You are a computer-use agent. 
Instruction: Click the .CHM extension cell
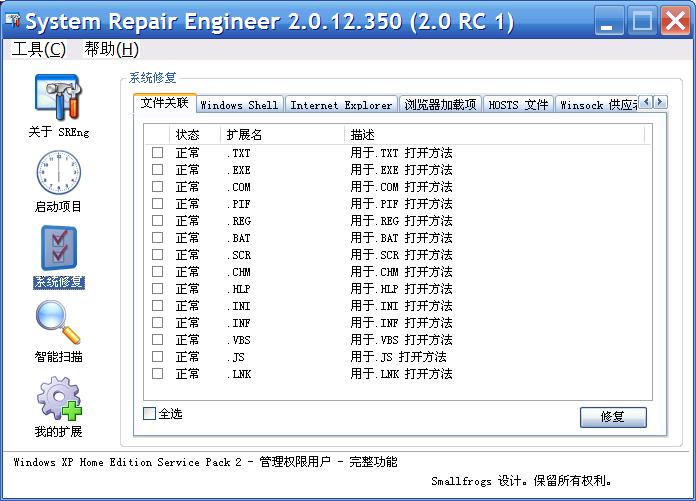tap(239, 272)
